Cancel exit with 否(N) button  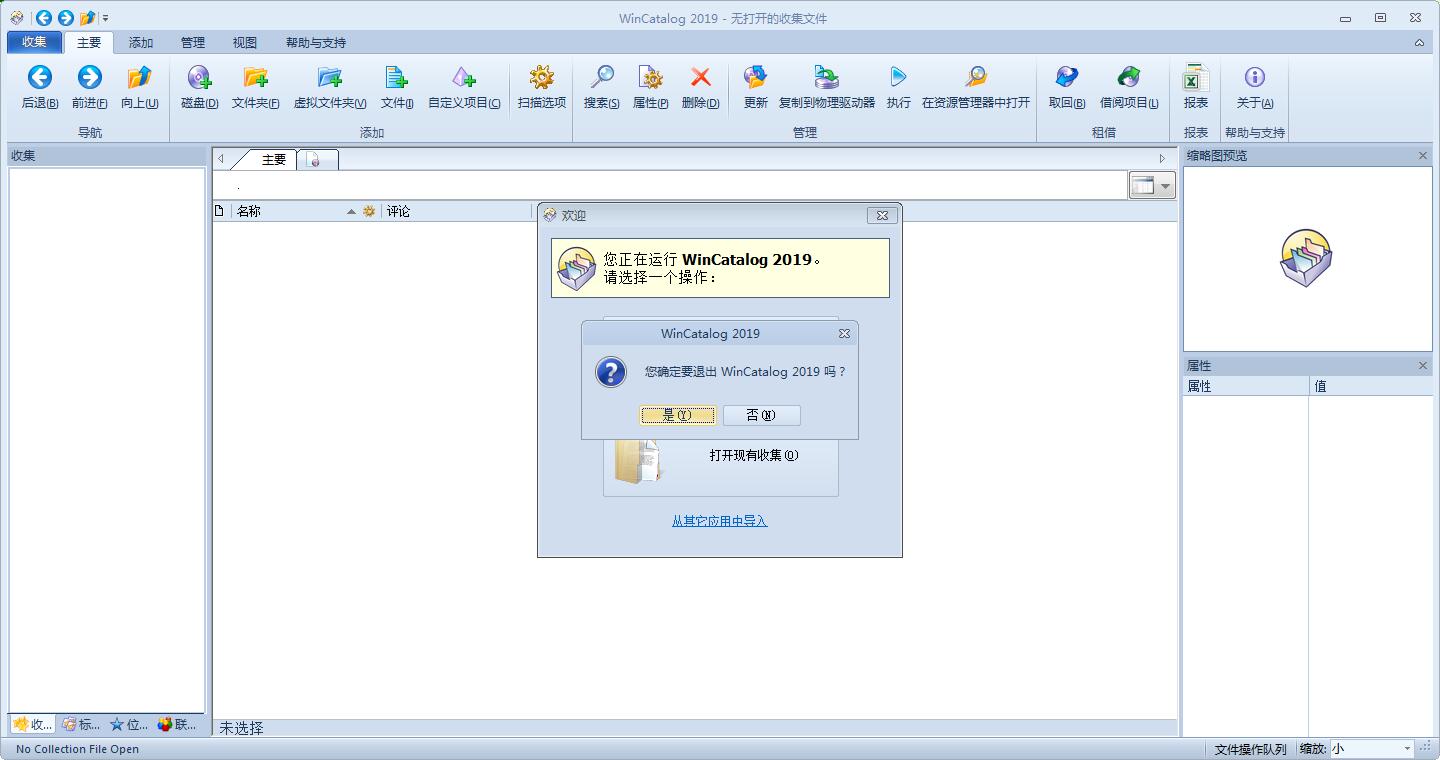tap(762, 415)
